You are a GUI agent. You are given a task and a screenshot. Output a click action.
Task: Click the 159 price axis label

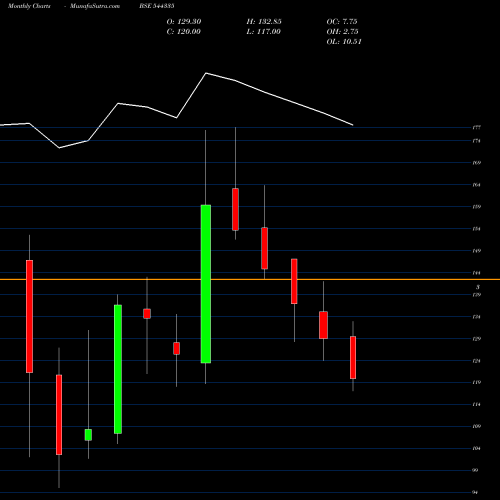[476, 207]
